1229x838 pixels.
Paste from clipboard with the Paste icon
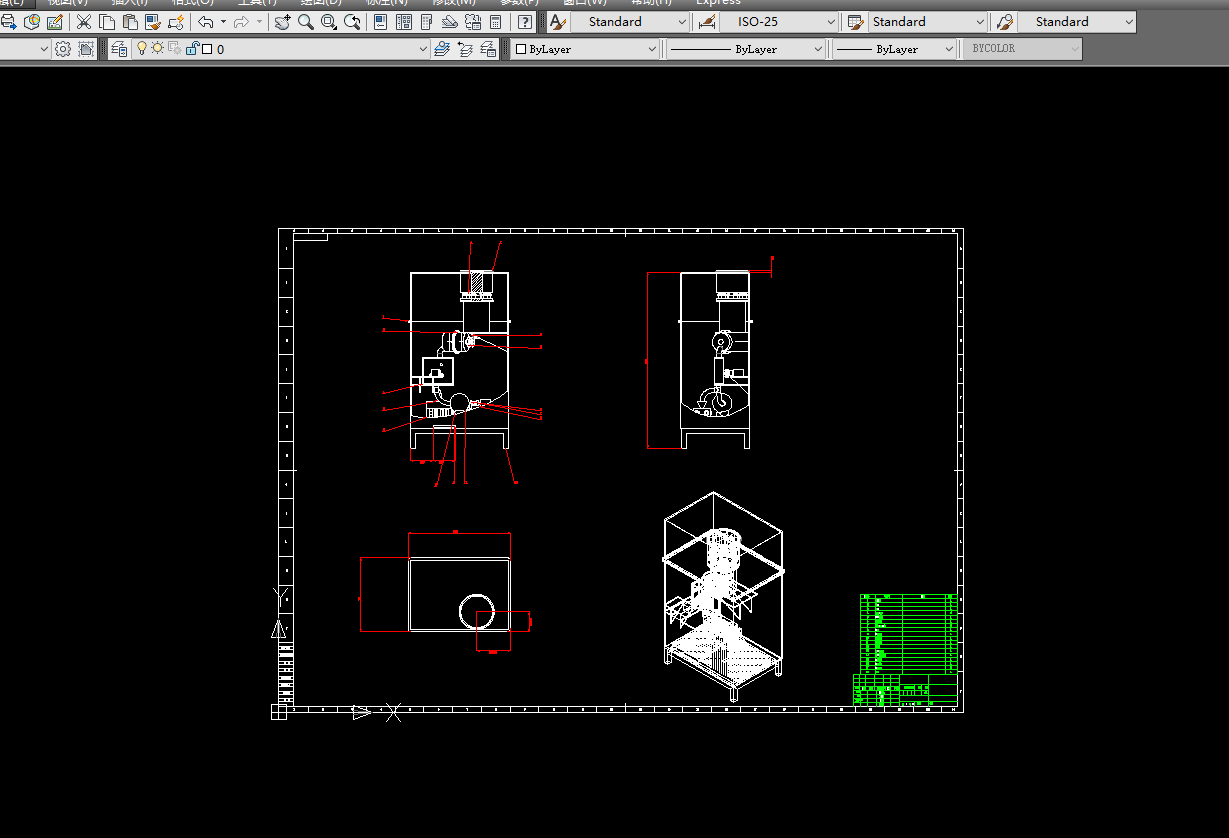pos(130,22)
